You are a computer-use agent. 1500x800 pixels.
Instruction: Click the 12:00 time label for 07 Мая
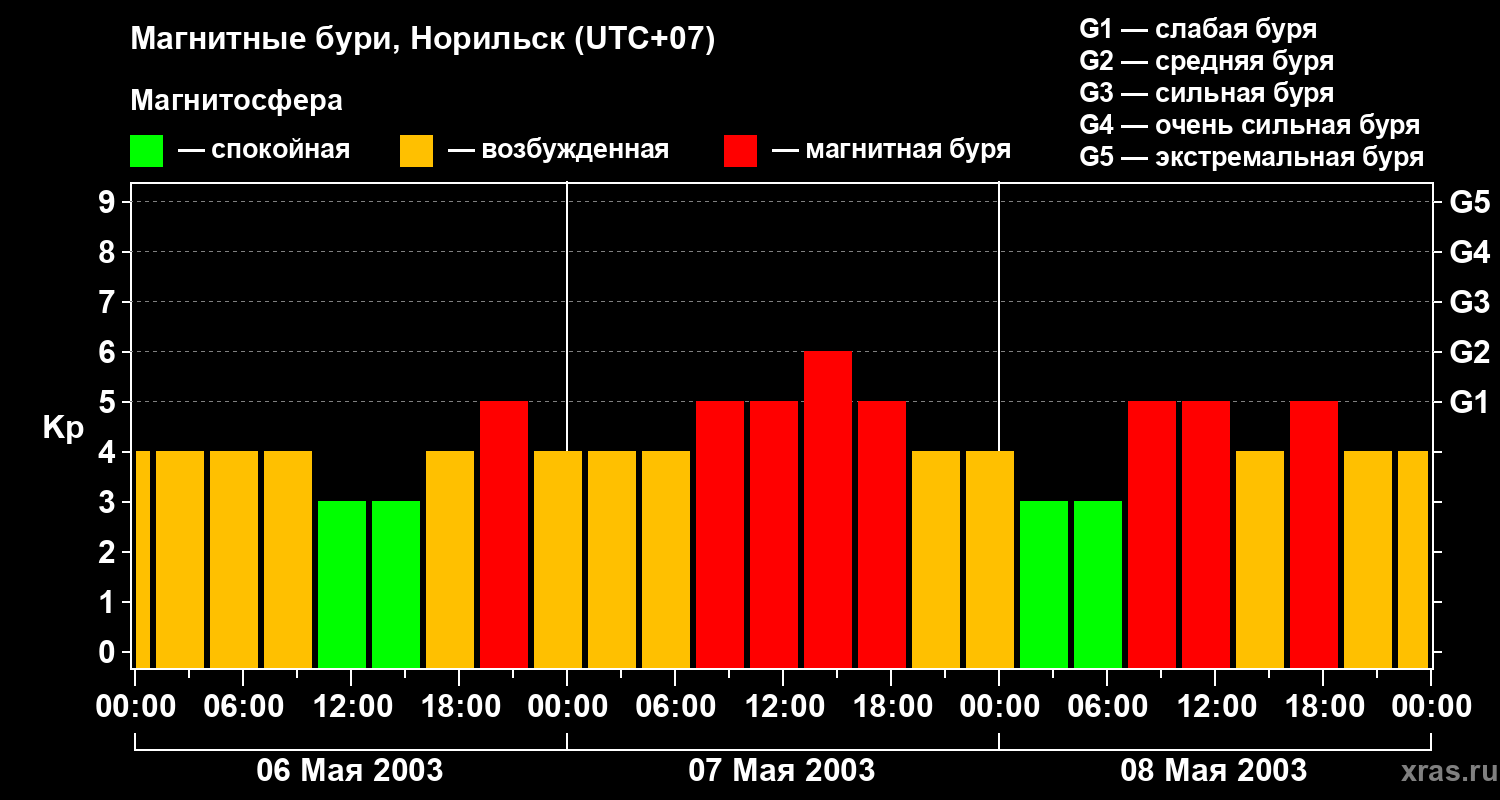click(784, 707)
